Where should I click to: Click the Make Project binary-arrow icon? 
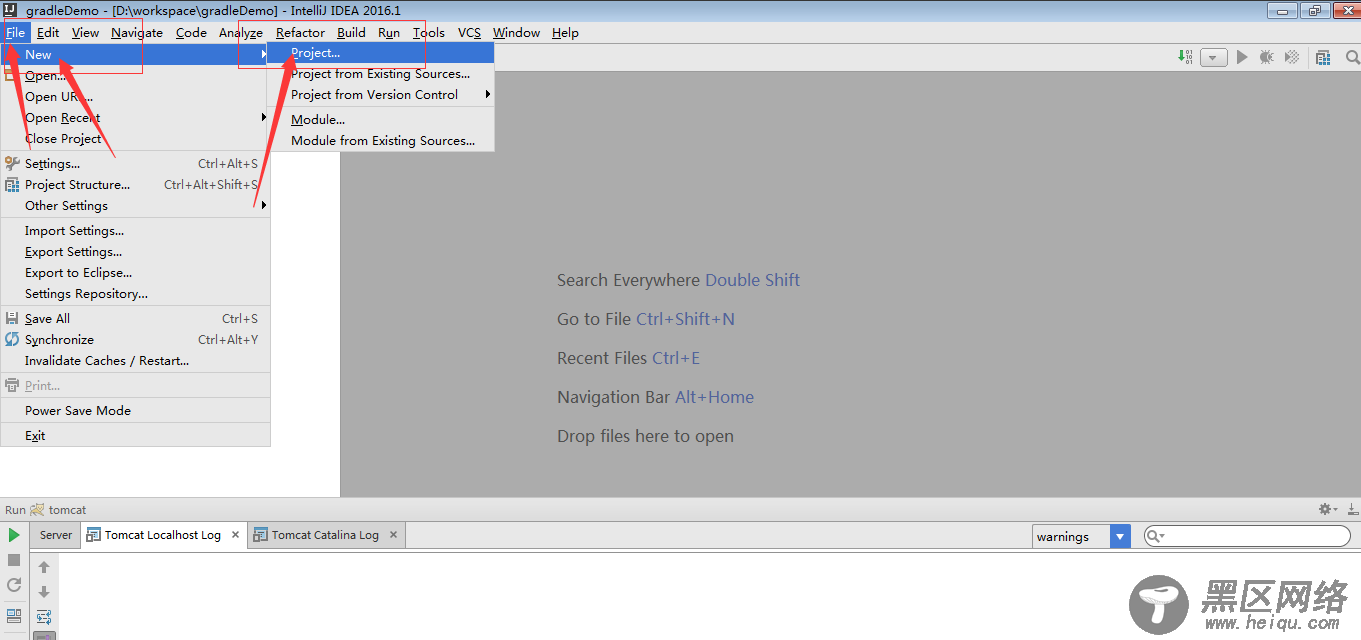point(1185,57)
